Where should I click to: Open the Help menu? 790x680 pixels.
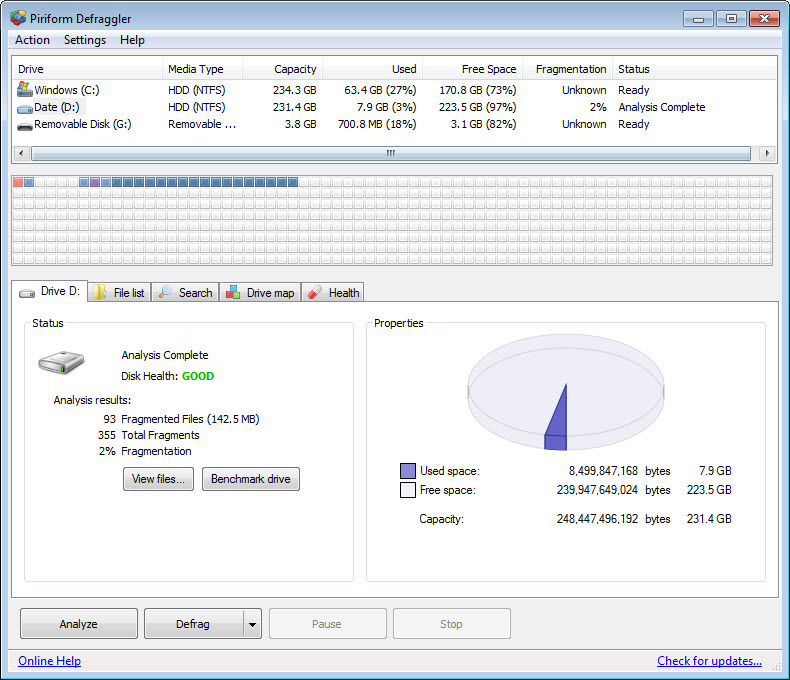tap(132, 40)
